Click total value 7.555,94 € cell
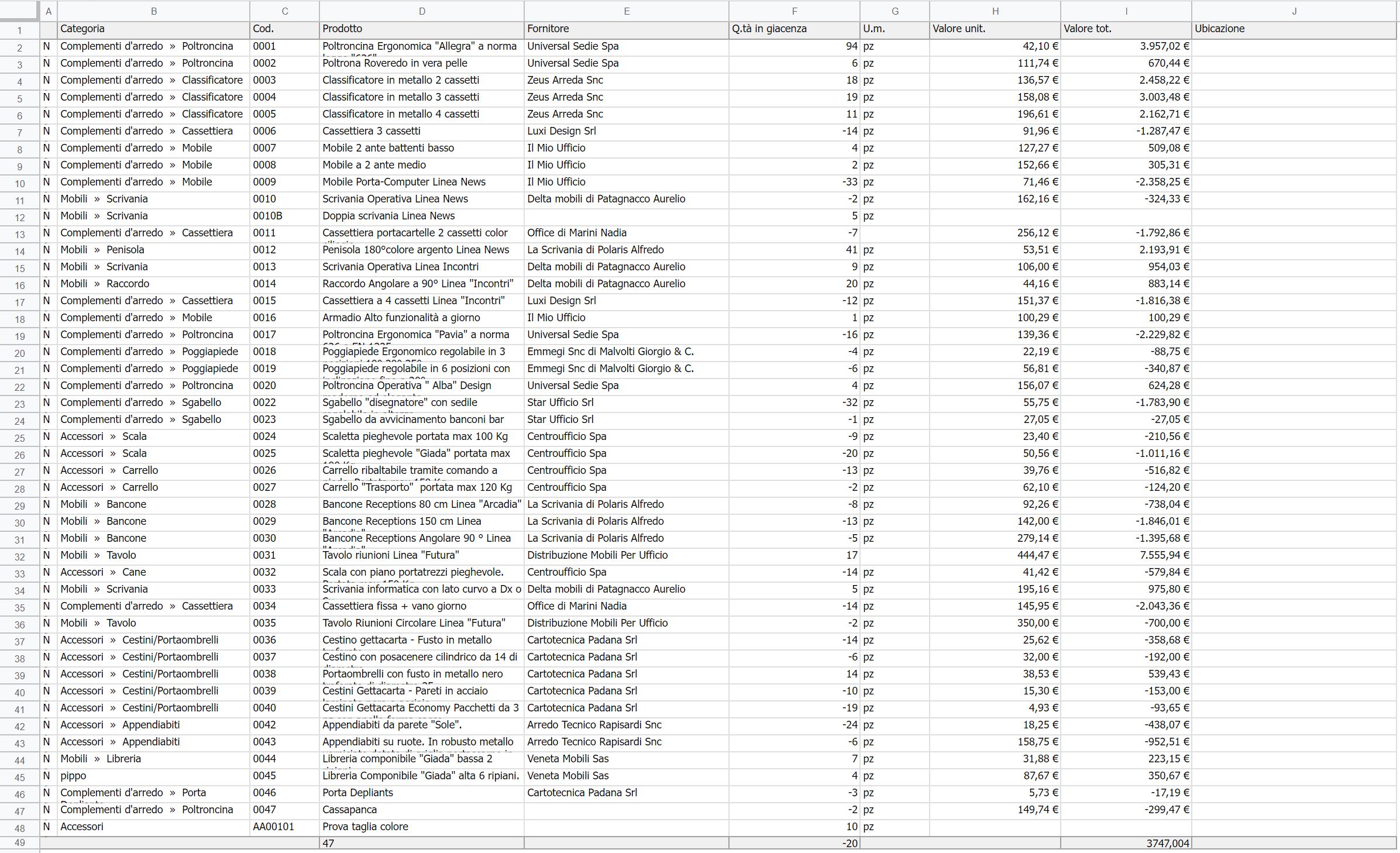 pos(1126,556)
